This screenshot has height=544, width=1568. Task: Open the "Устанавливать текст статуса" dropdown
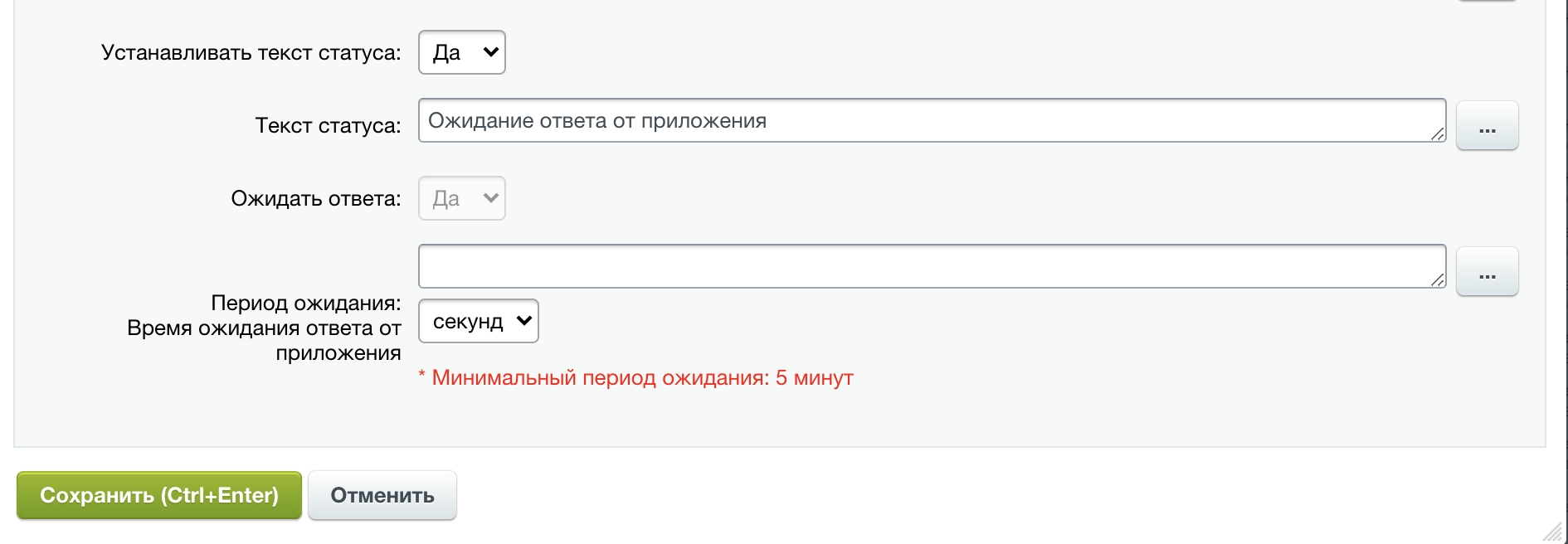[x=461, y=51]
